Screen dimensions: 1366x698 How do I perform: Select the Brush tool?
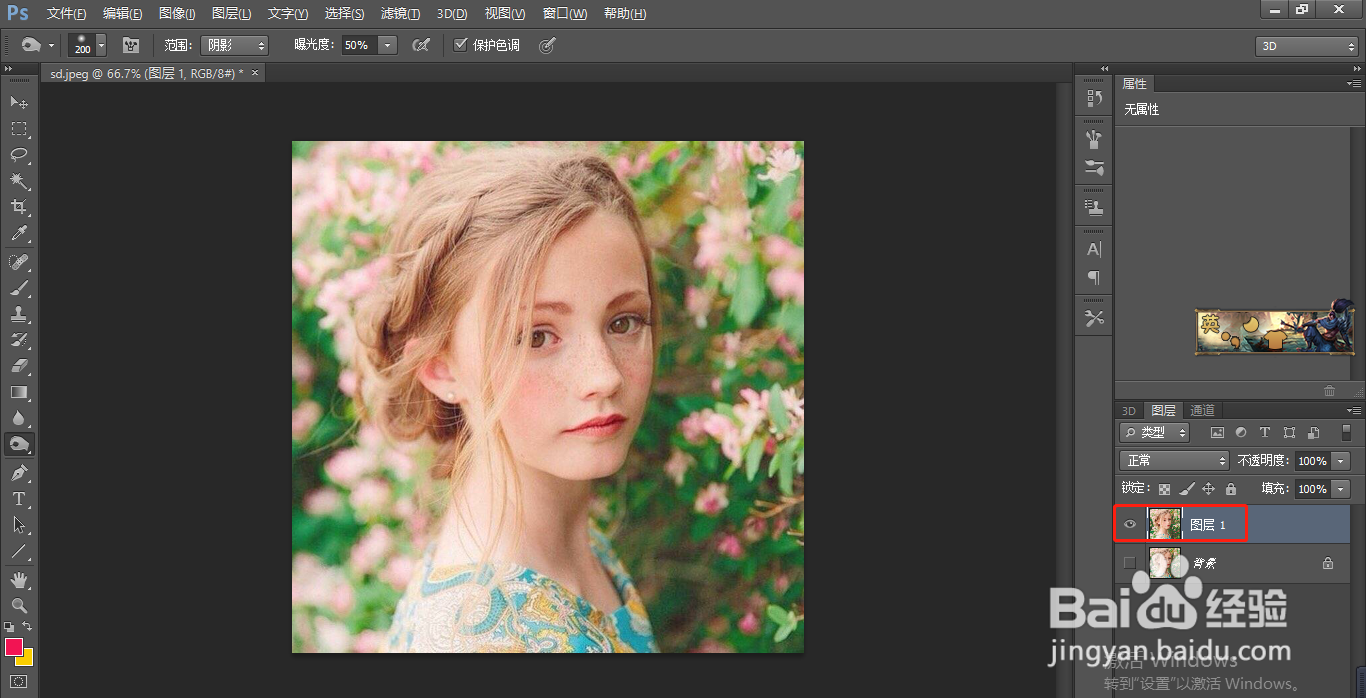[x=19, y=288]
